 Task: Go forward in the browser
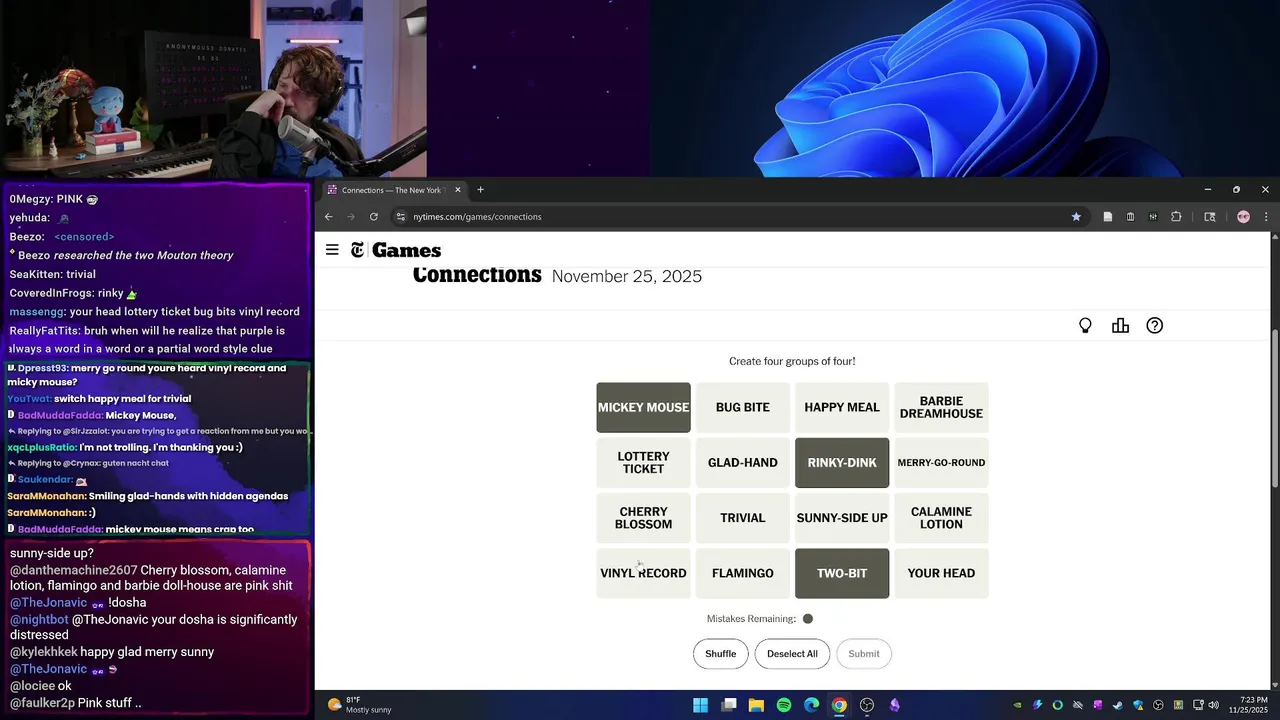[351, 217]
